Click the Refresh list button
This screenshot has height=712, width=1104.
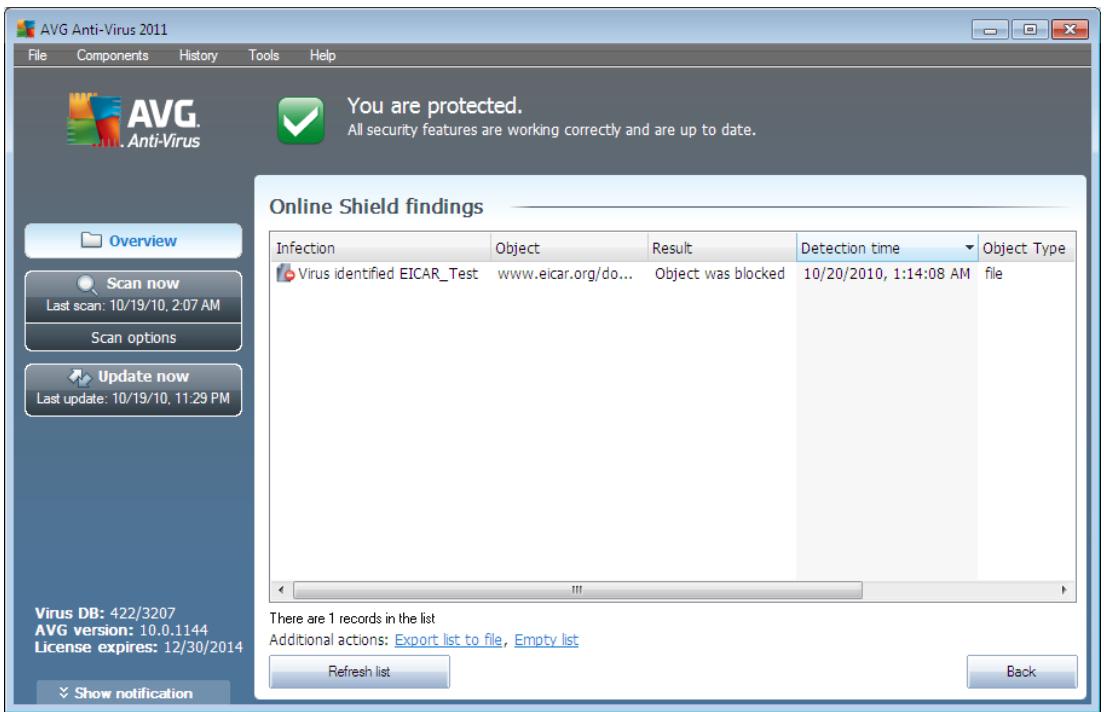[x=359, y=671]
